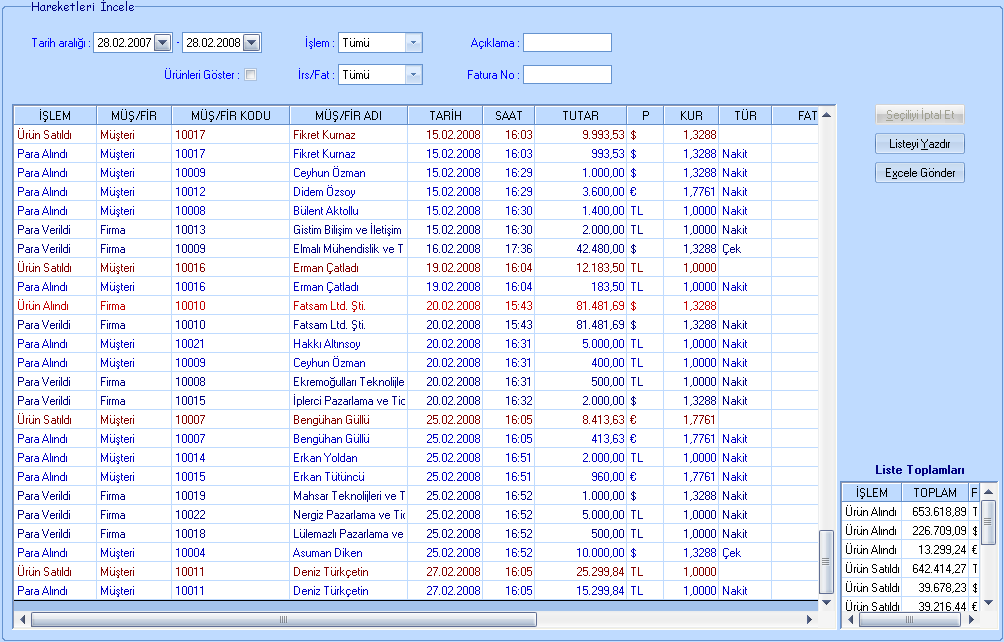This screenshot has height=642, width=1004.
Task: Click the main table's scroll down arrow
Action: click(x=826, y=603)
